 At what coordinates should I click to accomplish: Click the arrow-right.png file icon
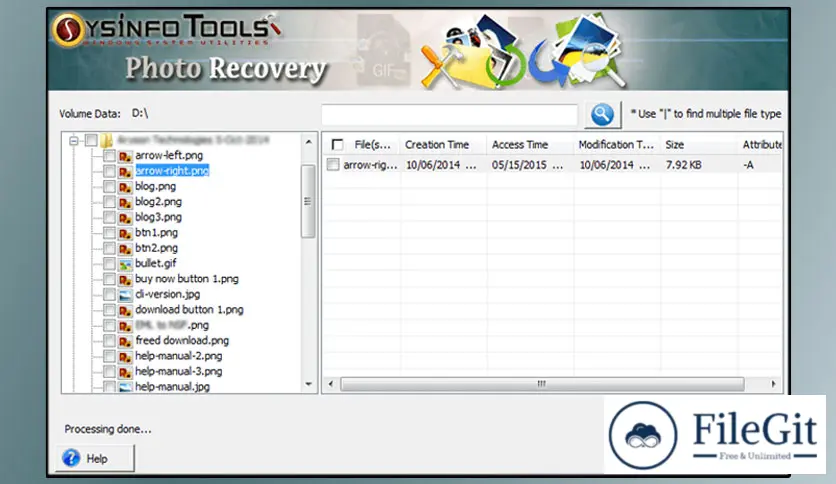(125, 171)
